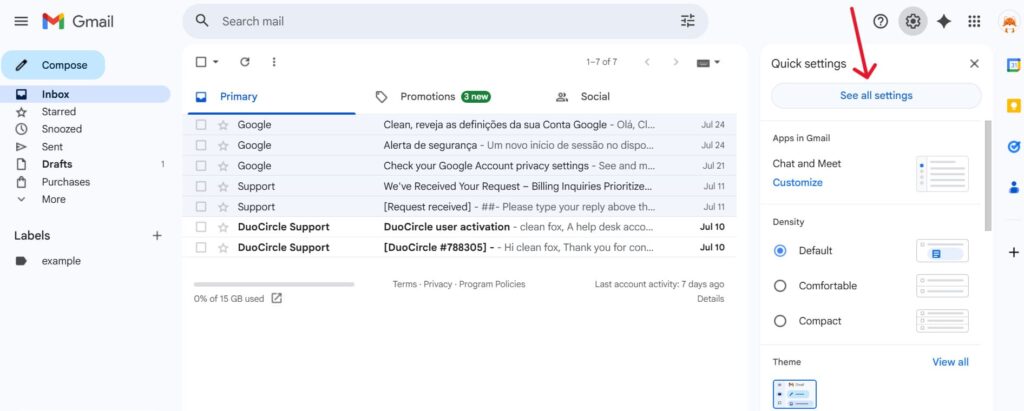Star the Alerta de segurança email

point(223,145)
